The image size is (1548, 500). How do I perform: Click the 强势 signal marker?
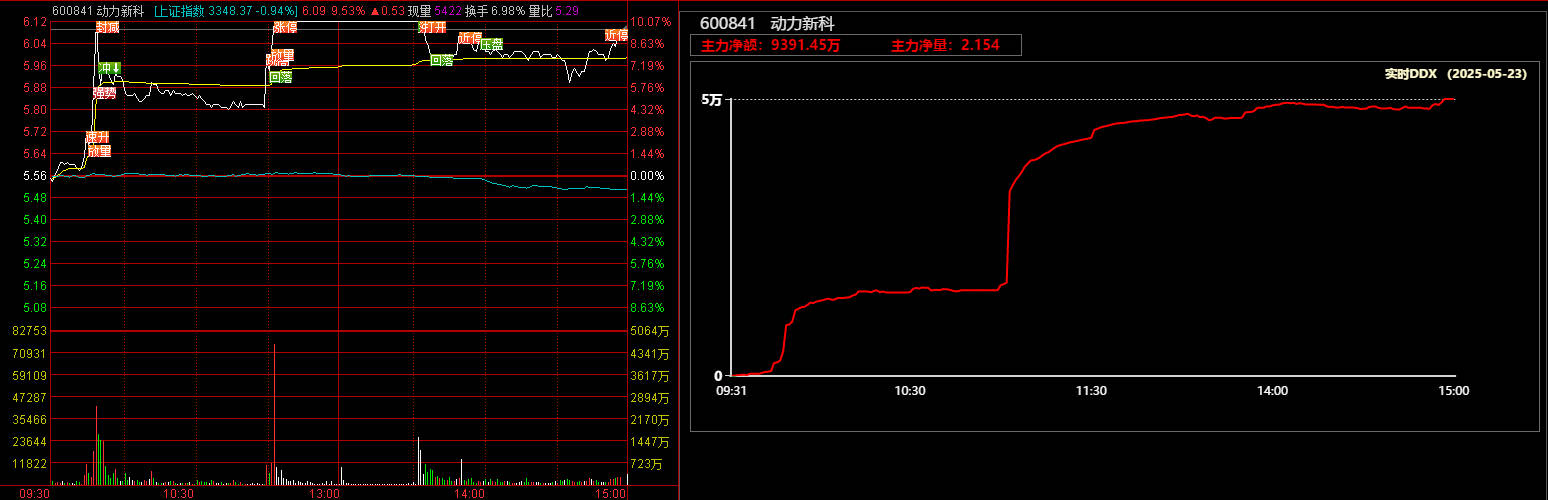tap(105, 93)
